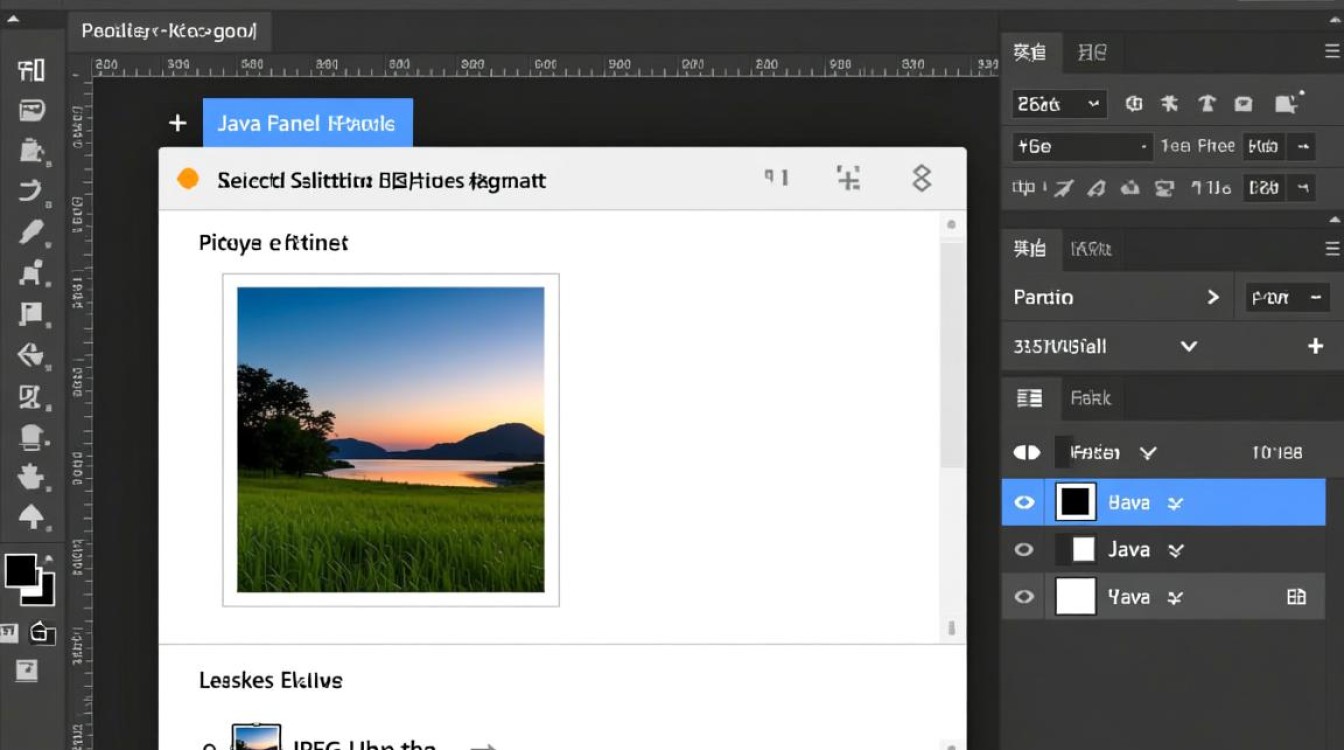1344x750 pixels.
Task: Click the upward arrow tool in left toolbar
Action: [31, 516]
